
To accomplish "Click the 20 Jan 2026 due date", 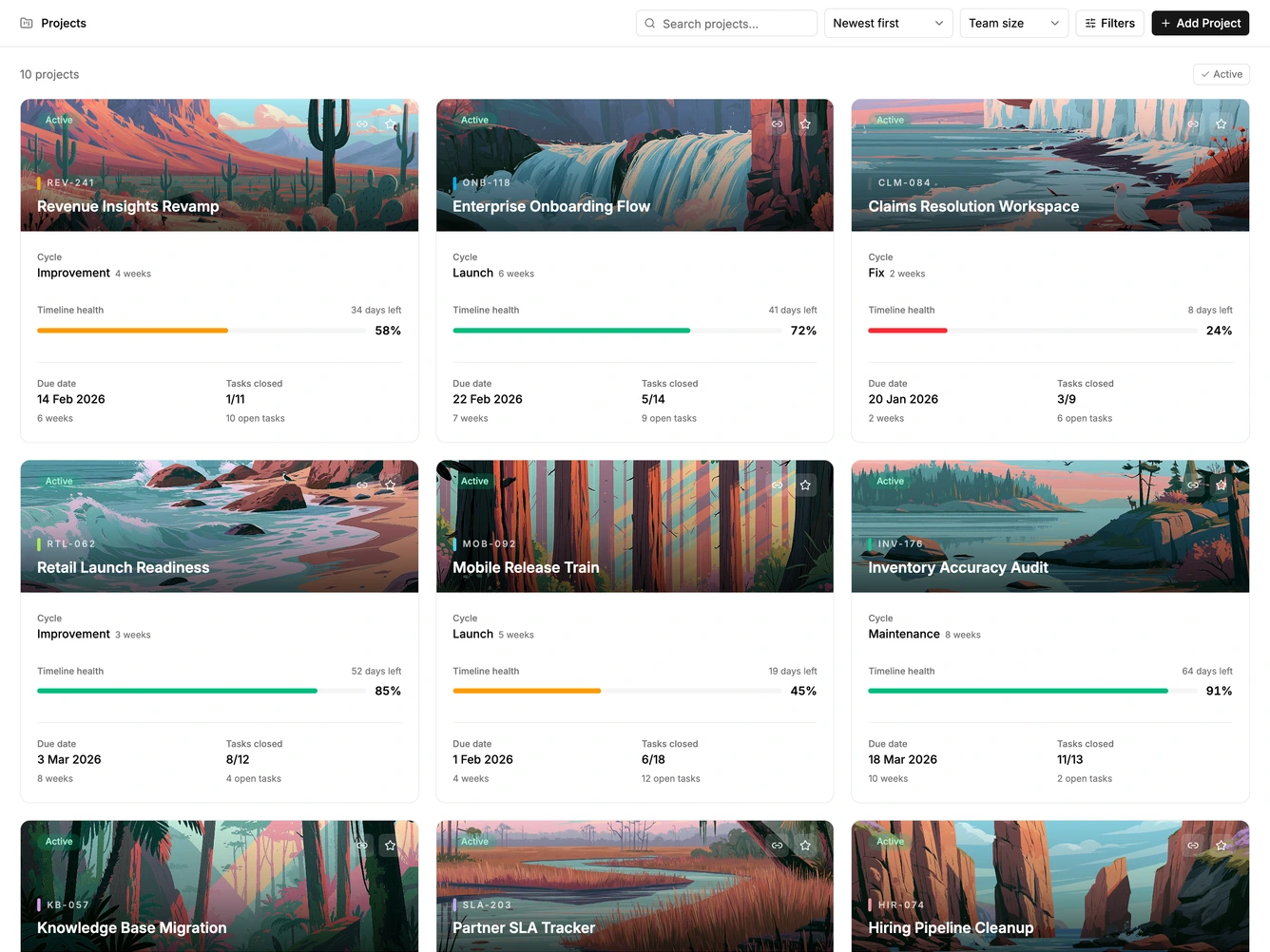I will (x=903, y=399).
